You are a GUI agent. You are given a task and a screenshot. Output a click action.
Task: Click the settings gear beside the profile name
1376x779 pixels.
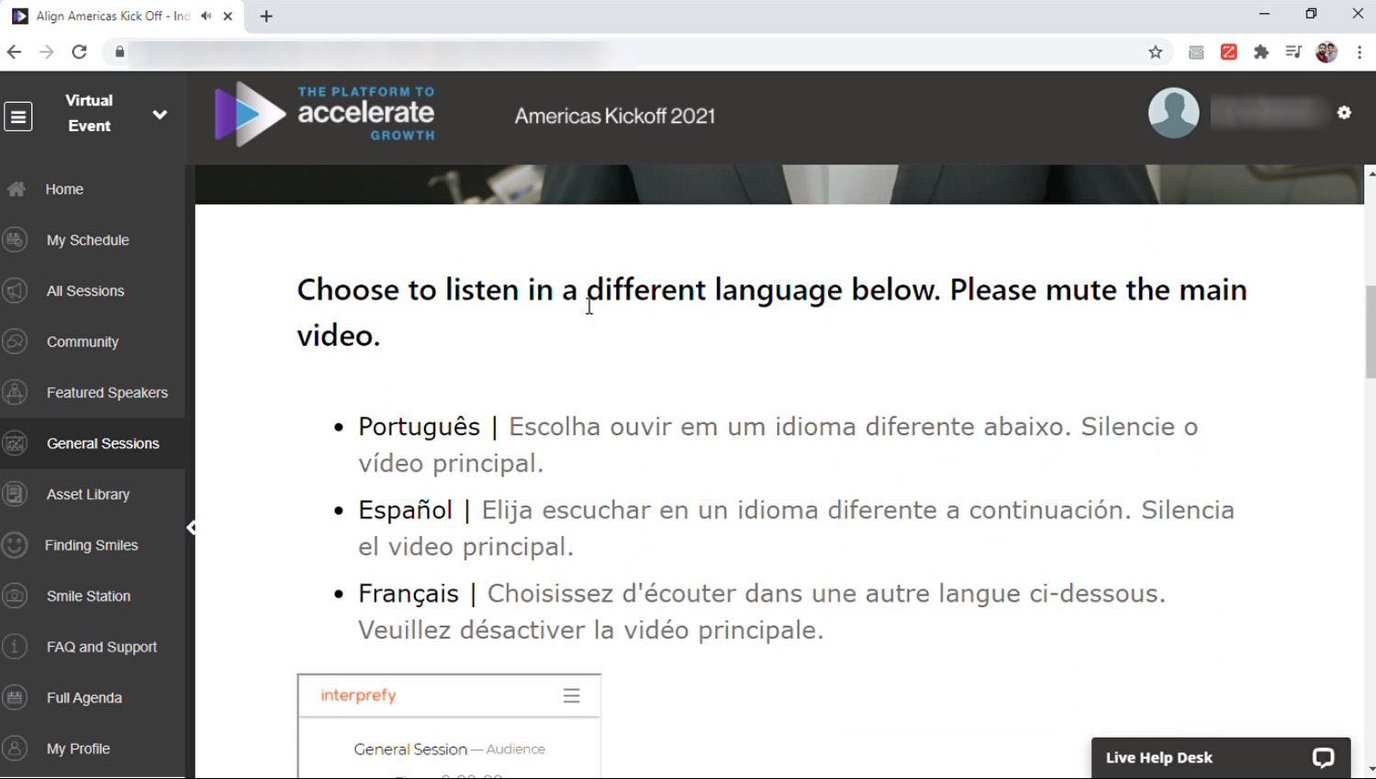click(x=1344, y=112)
